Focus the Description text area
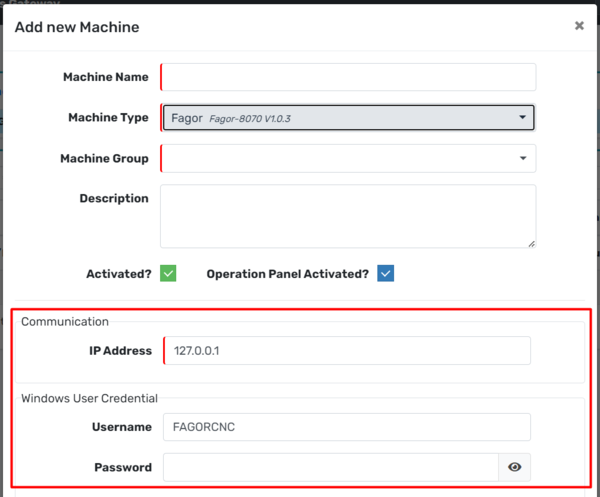600x497 pixels. pos(347,214)
